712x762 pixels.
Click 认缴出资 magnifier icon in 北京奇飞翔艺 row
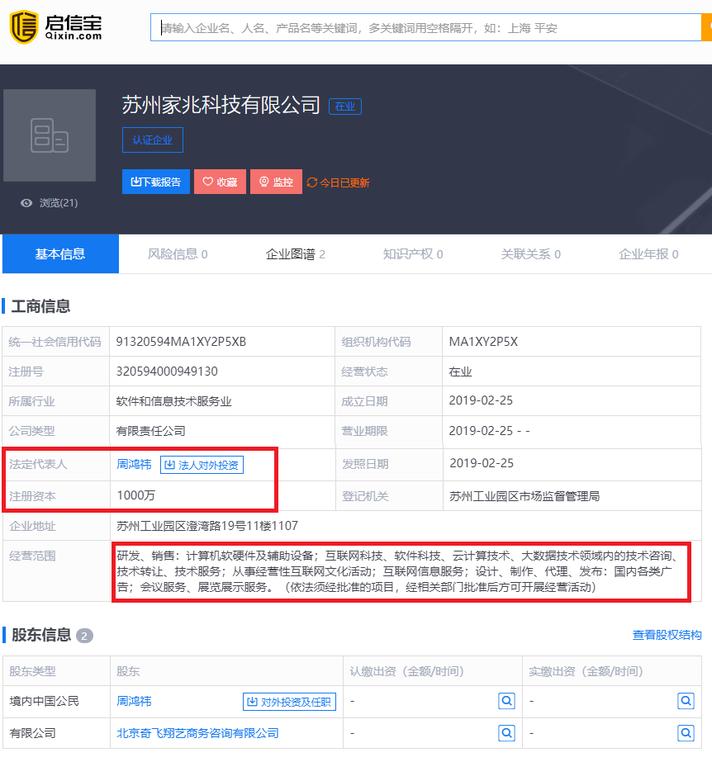506,732
